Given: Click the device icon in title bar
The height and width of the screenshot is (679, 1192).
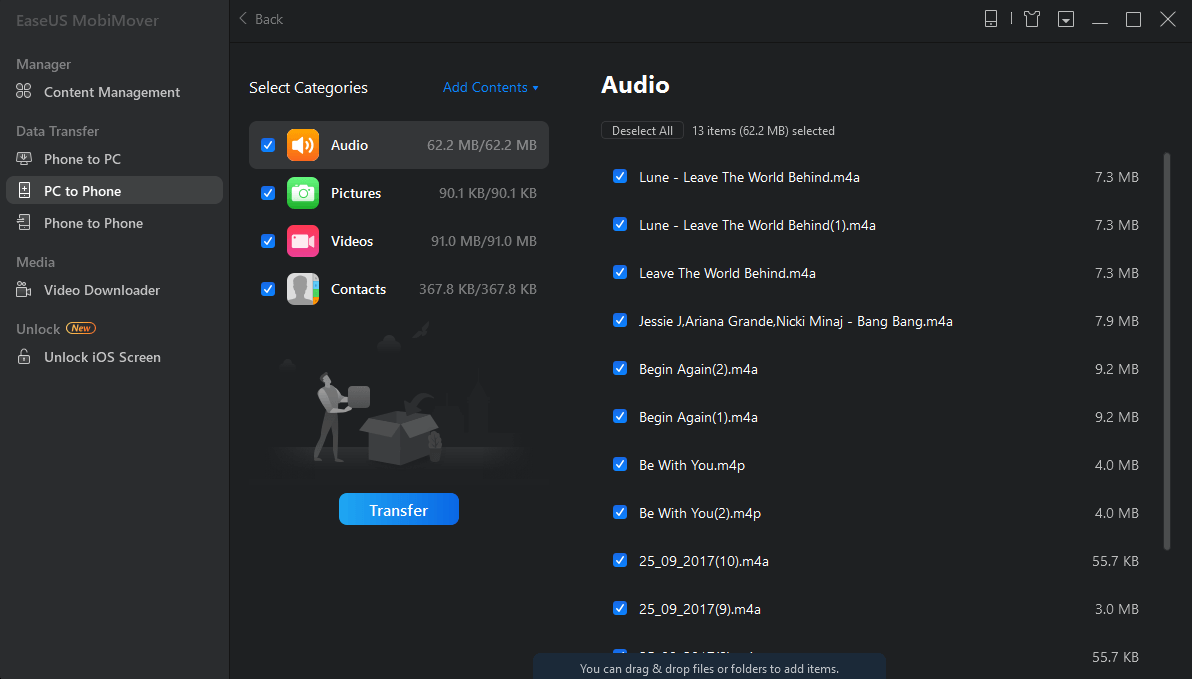Looking at the screenshot, I should click(990, 18).
